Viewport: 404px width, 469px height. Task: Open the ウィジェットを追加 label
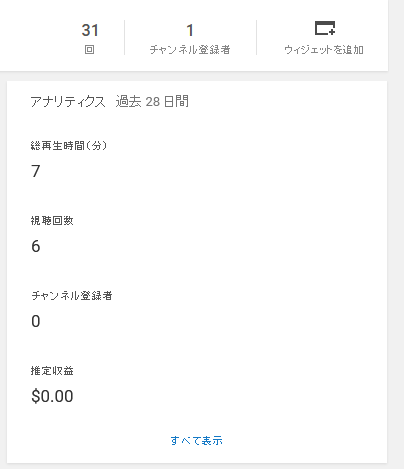coord(324,50)
